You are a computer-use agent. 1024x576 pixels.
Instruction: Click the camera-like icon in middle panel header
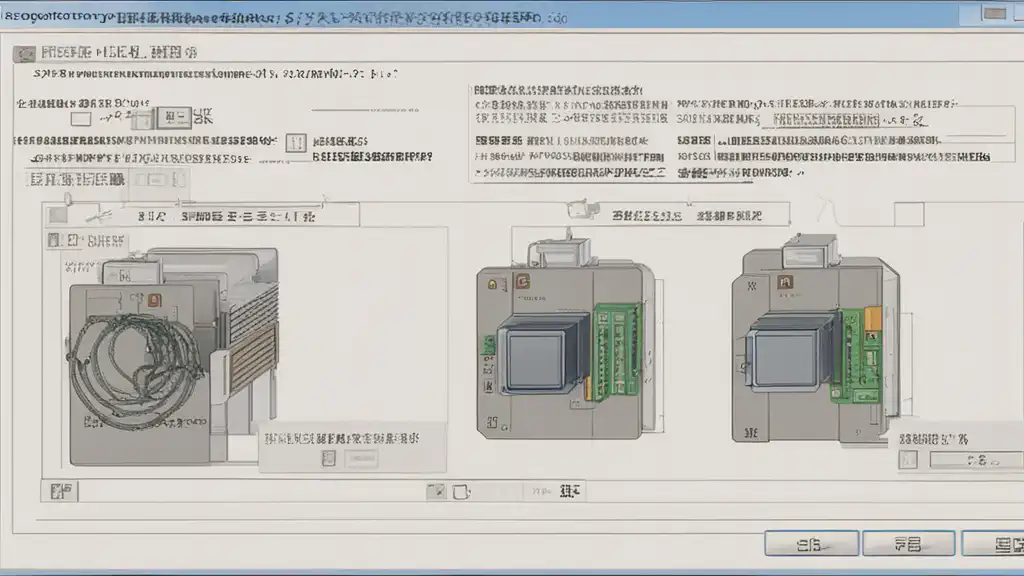583,209
